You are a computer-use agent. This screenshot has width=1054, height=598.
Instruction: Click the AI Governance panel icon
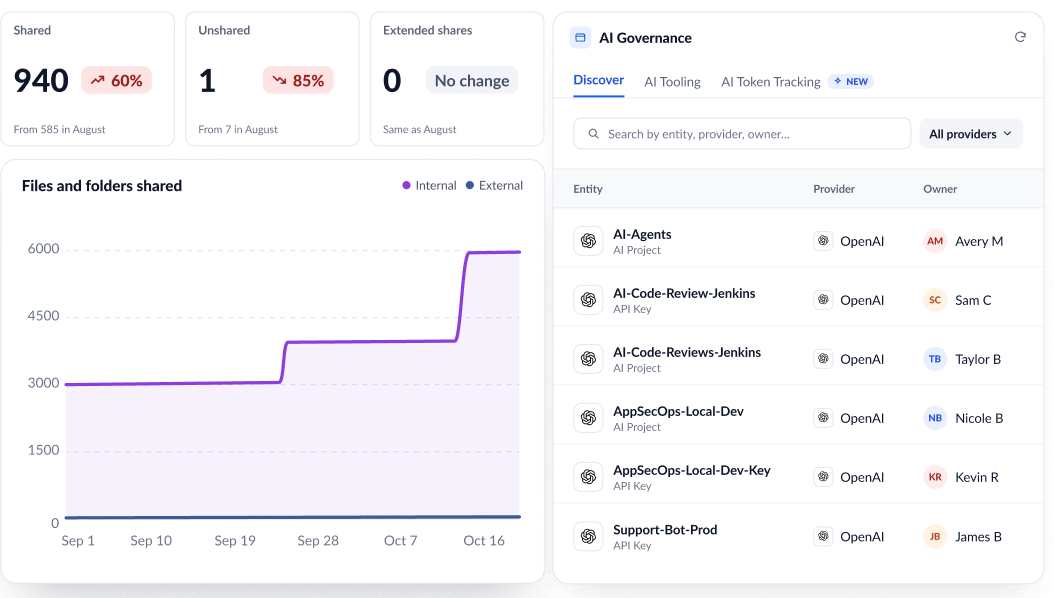click(580, 38)
